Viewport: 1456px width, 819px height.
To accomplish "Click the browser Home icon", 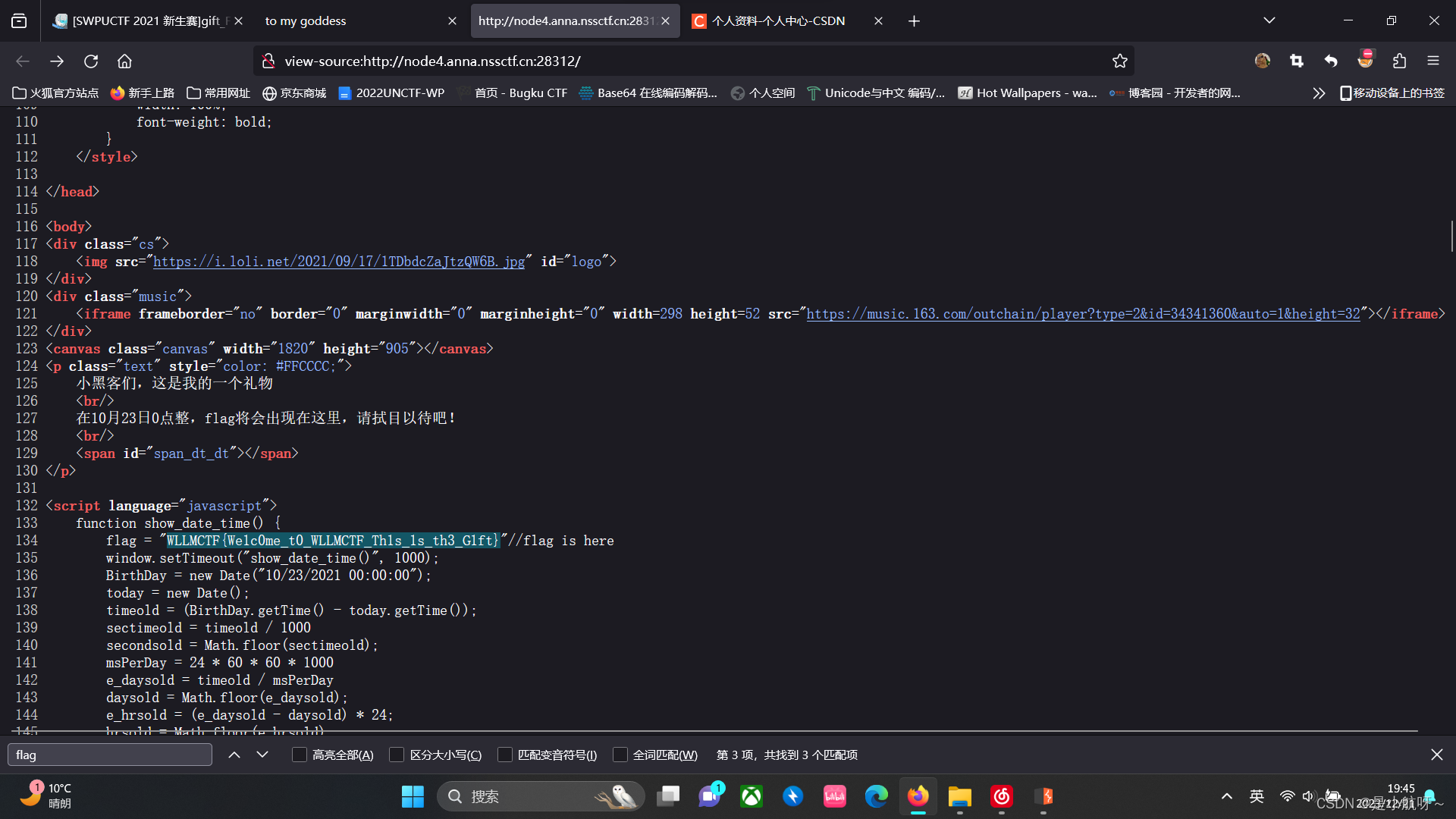I will 124,61.
